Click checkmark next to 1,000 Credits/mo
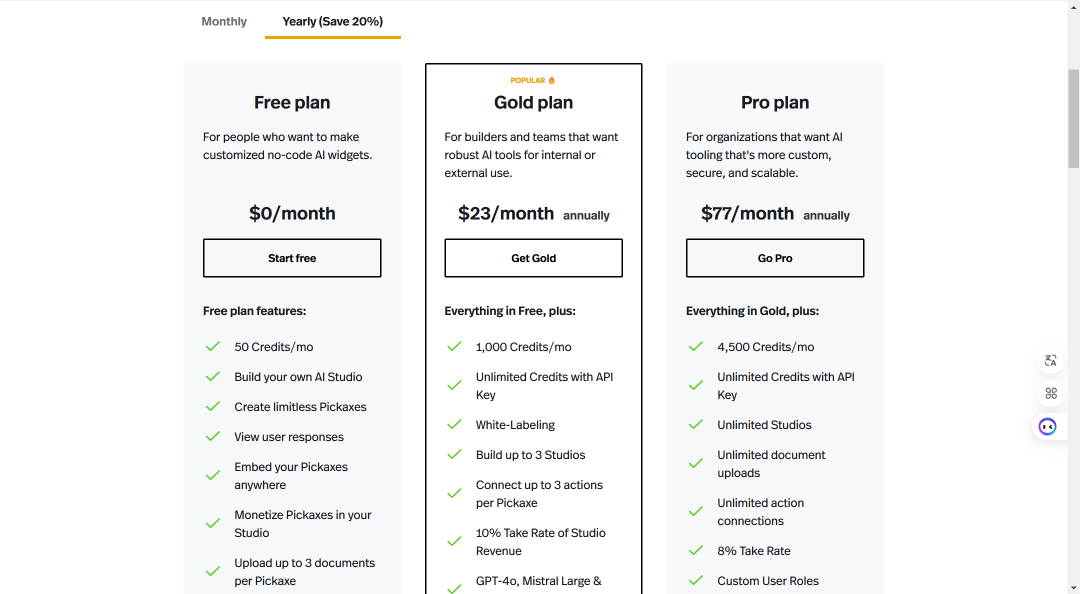The image size is (1080, 594). click(454, 347)
